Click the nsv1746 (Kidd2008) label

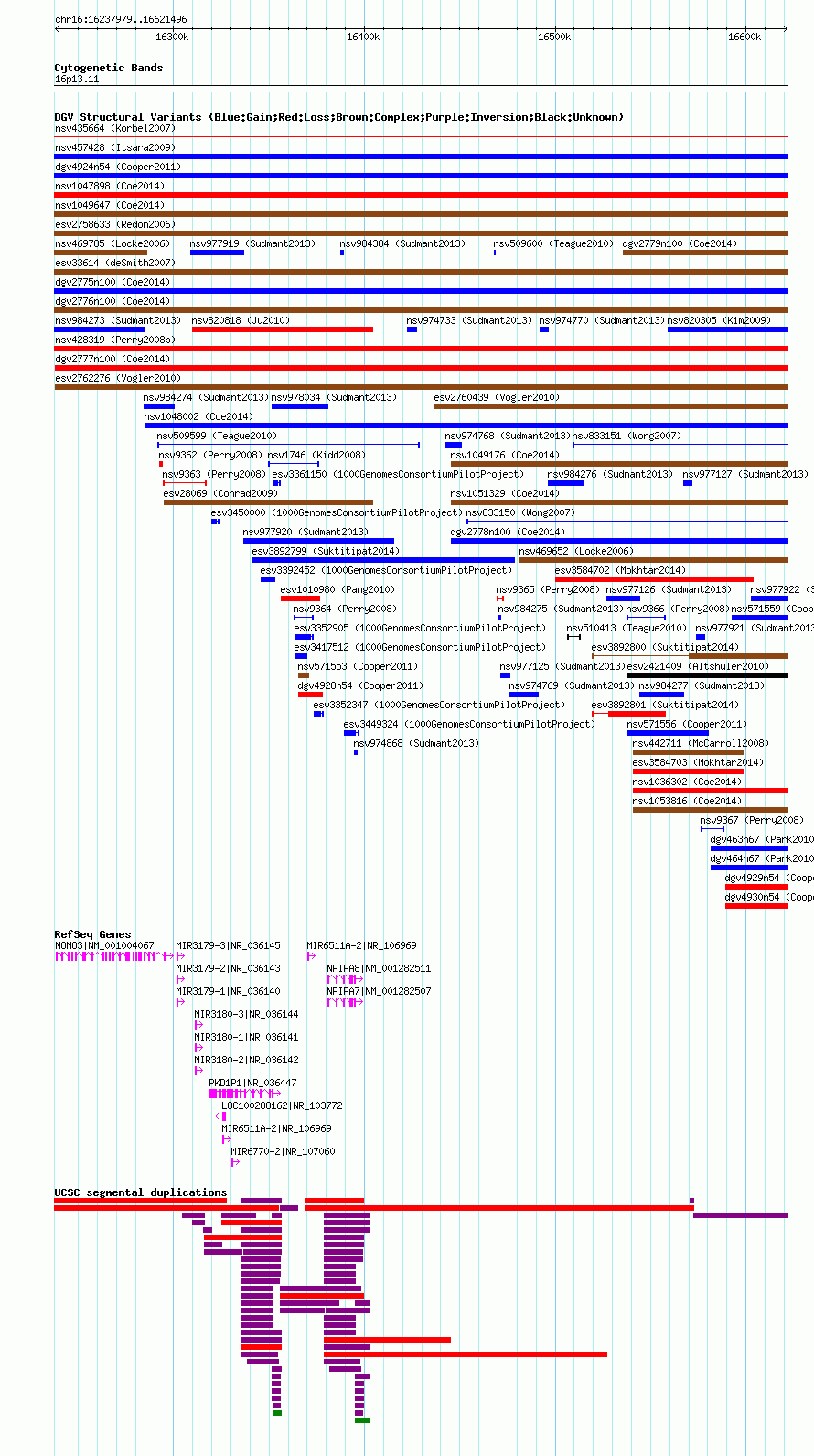coord(316,455)
